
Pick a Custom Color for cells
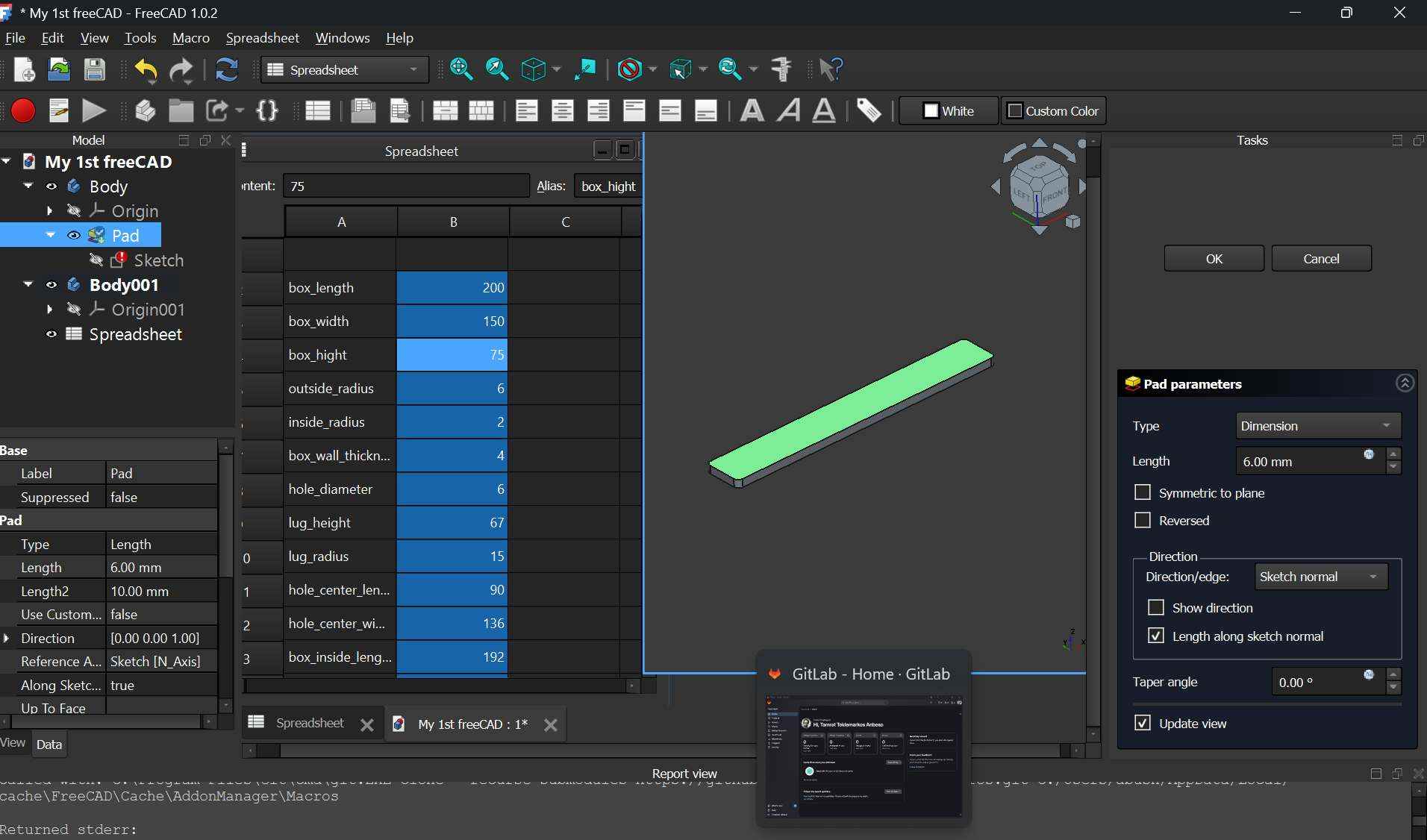(1053, 111)
